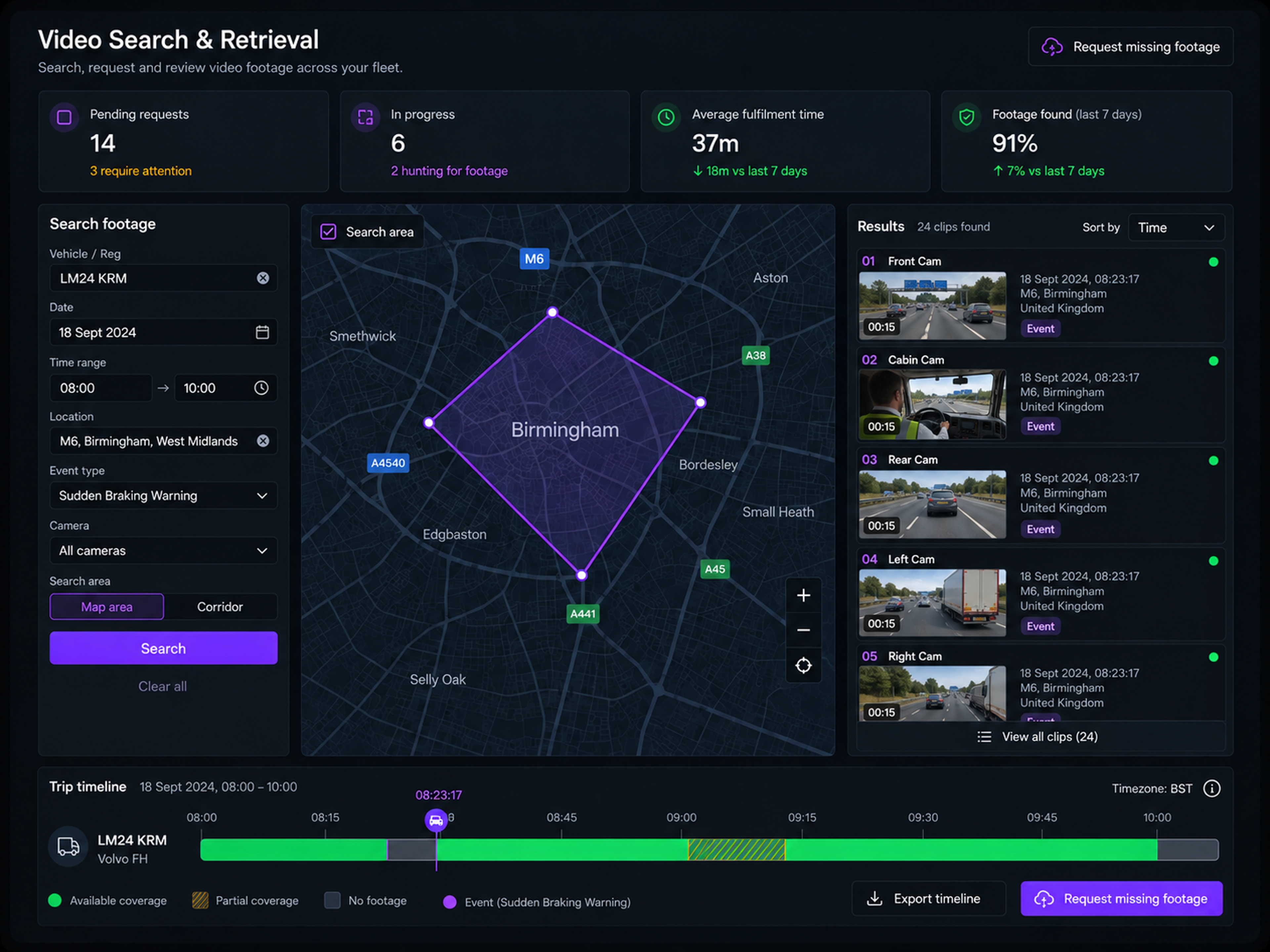The width and height of the screenshot is (1270, 952).
Task: Click the top polygon vertex handle near M6
Action: 552,312
